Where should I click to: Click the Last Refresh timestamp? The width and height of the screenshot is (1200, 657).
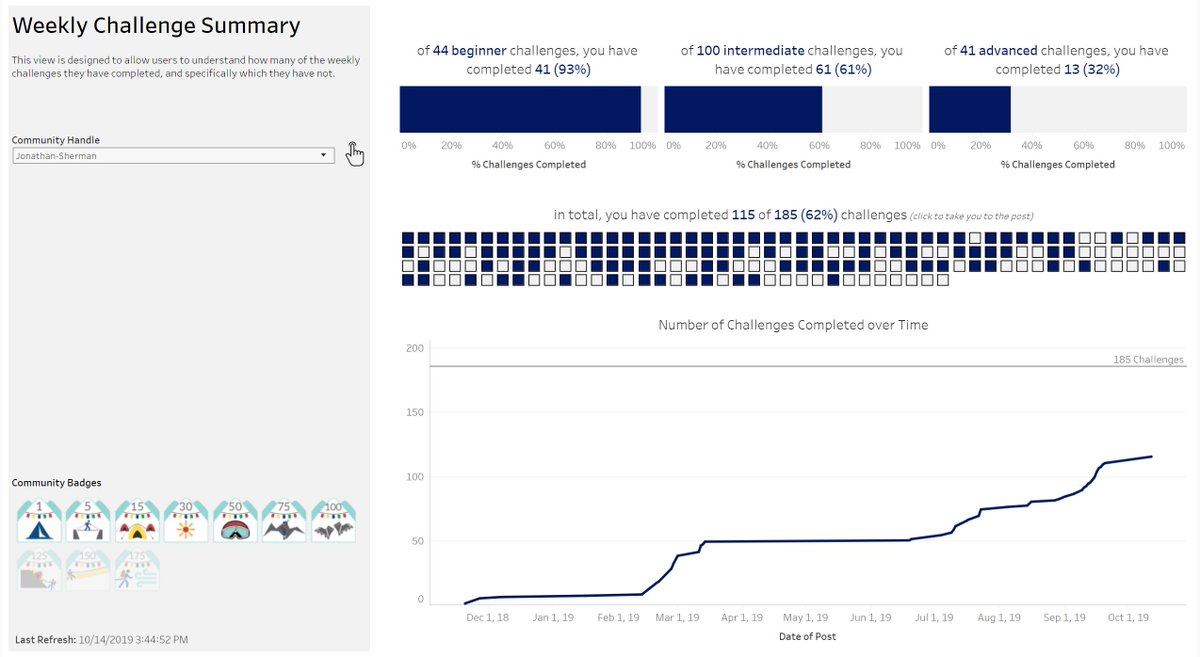point(102,639)
